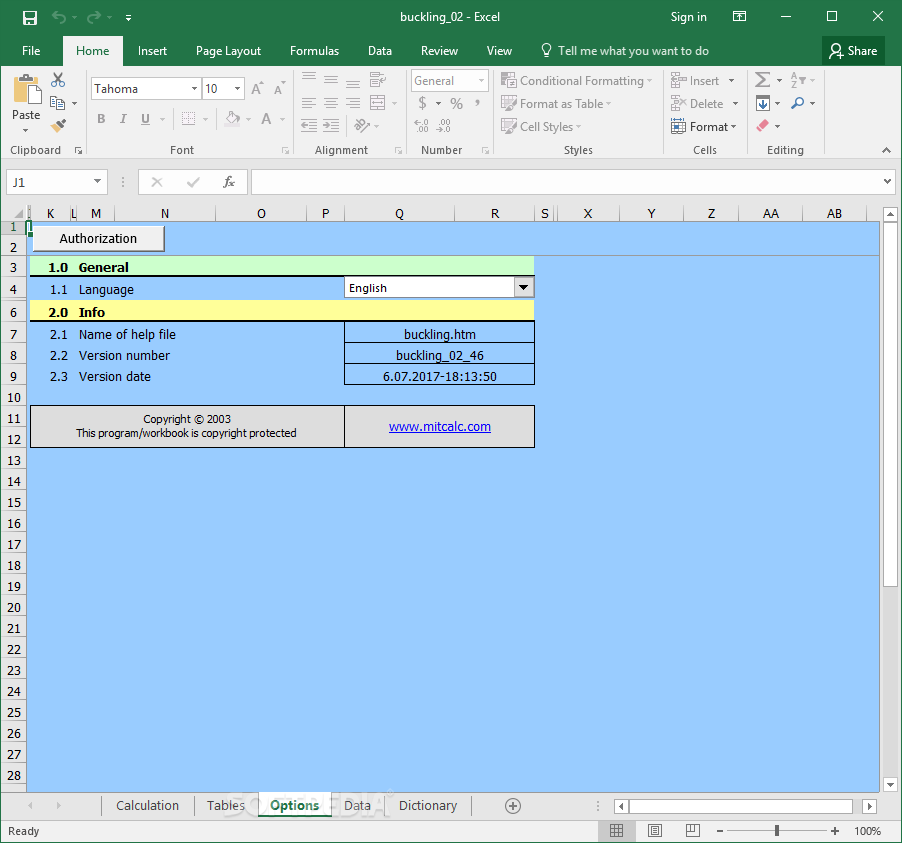Toggle Bold formatting

101,119
